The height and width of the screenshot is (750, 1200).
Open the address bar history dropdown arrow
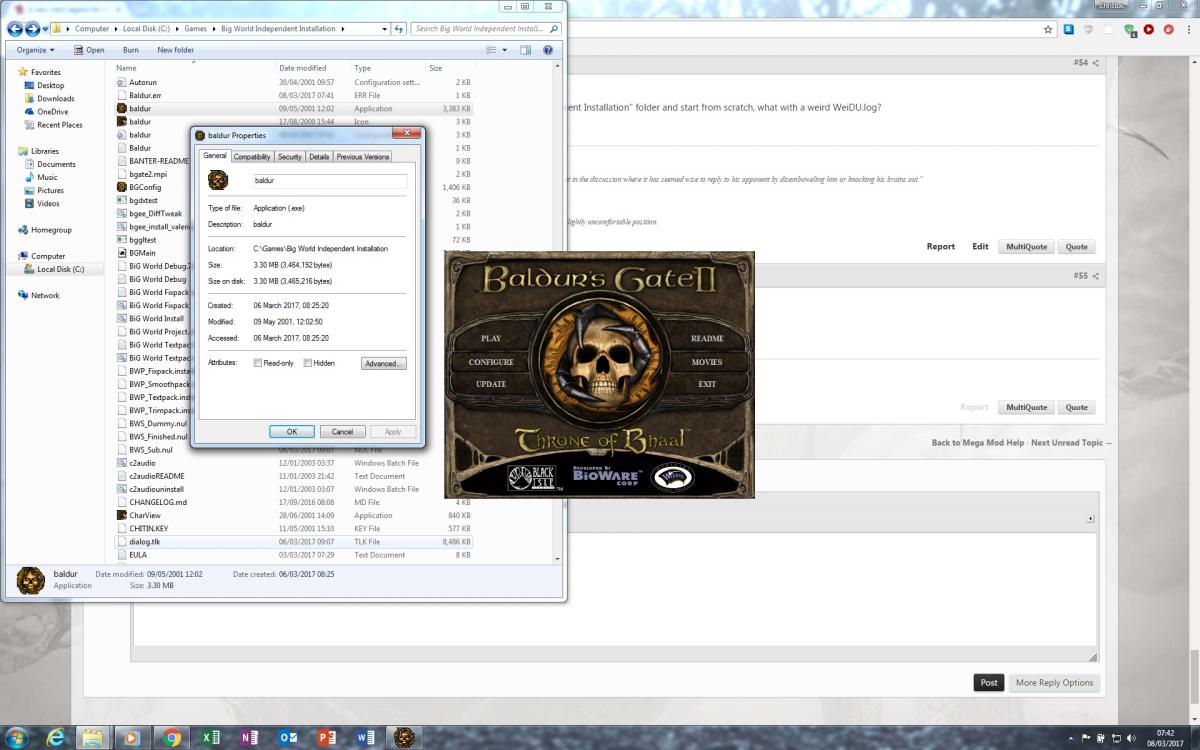(385, 29)
